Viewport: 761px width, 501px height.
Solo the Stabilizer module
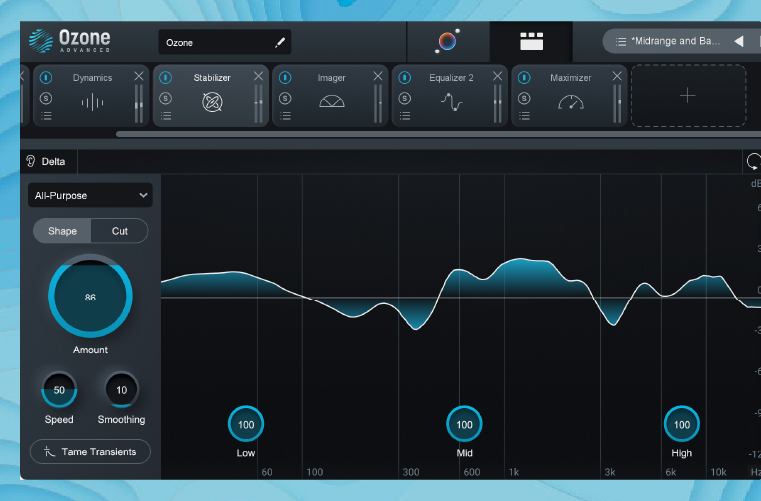click(x=165, y=99)
